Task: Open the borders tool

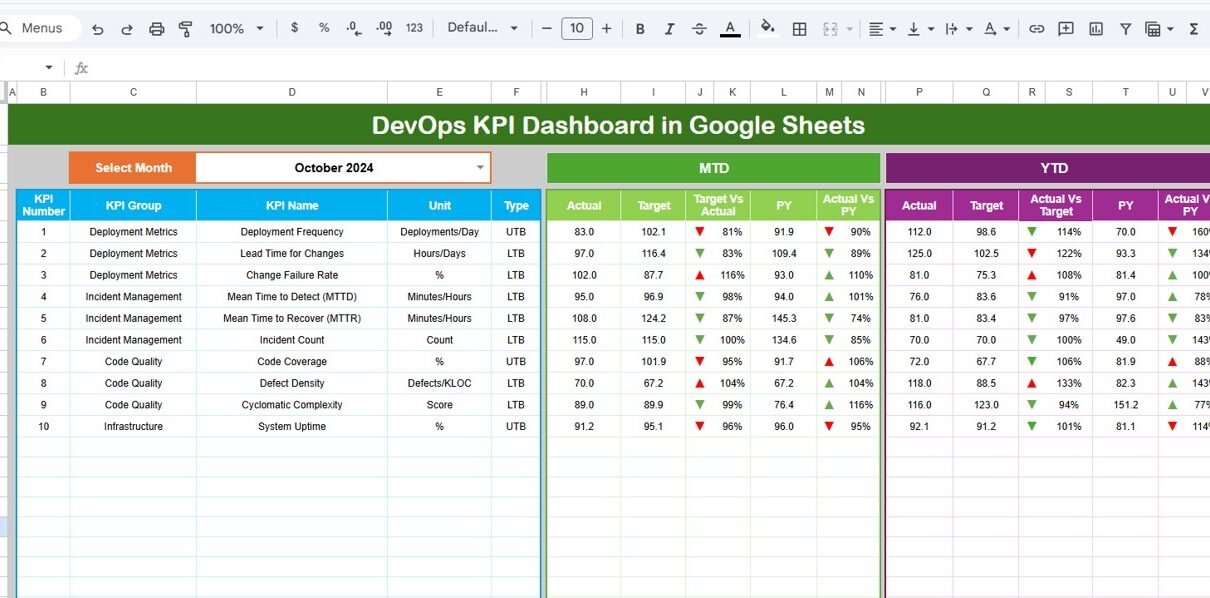Action: (x=799, y=29)
